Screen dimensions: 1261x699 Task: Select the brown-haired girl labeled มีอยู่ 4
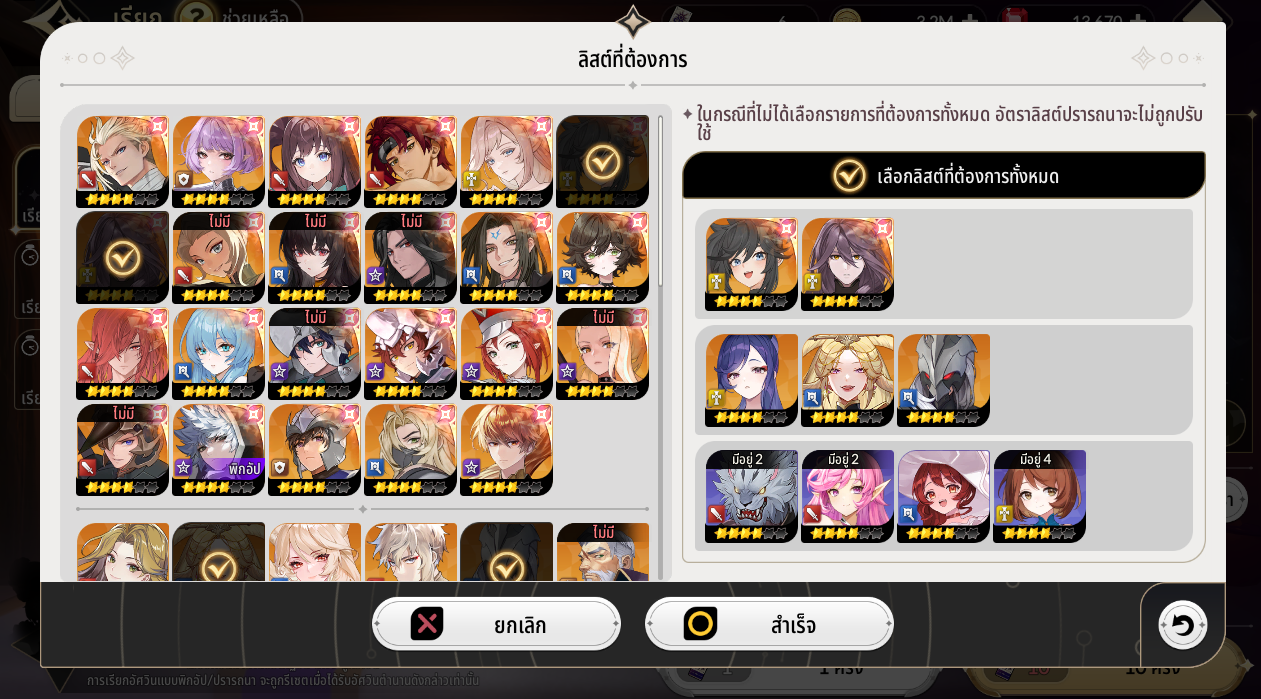point(1039,496)
